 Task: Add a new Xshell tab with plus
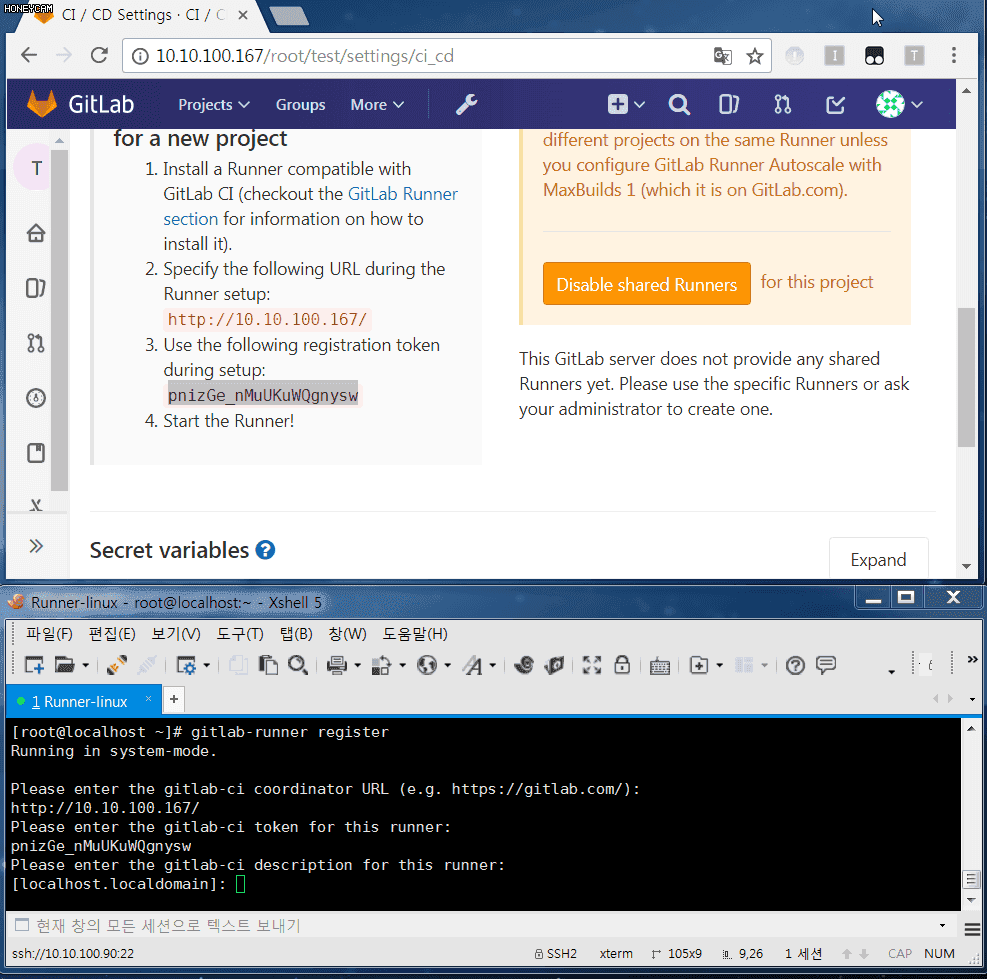pos(174,699)
